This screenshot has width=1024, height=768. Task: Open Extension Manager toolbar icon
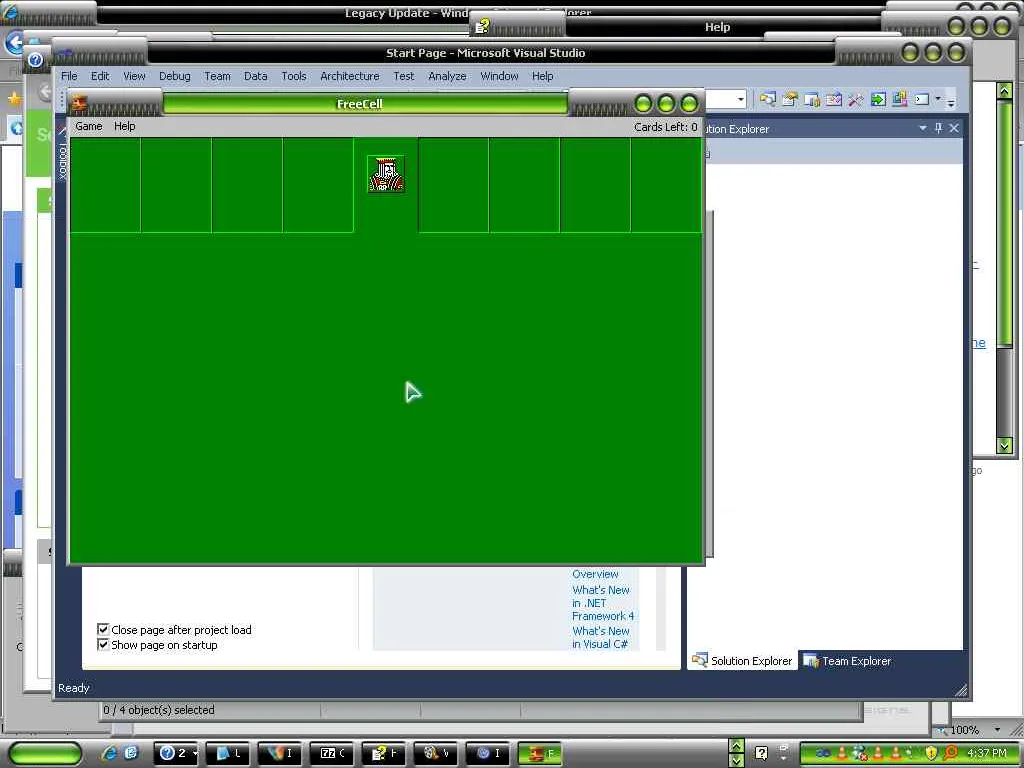pyautogui.click(x=900, y=99)
